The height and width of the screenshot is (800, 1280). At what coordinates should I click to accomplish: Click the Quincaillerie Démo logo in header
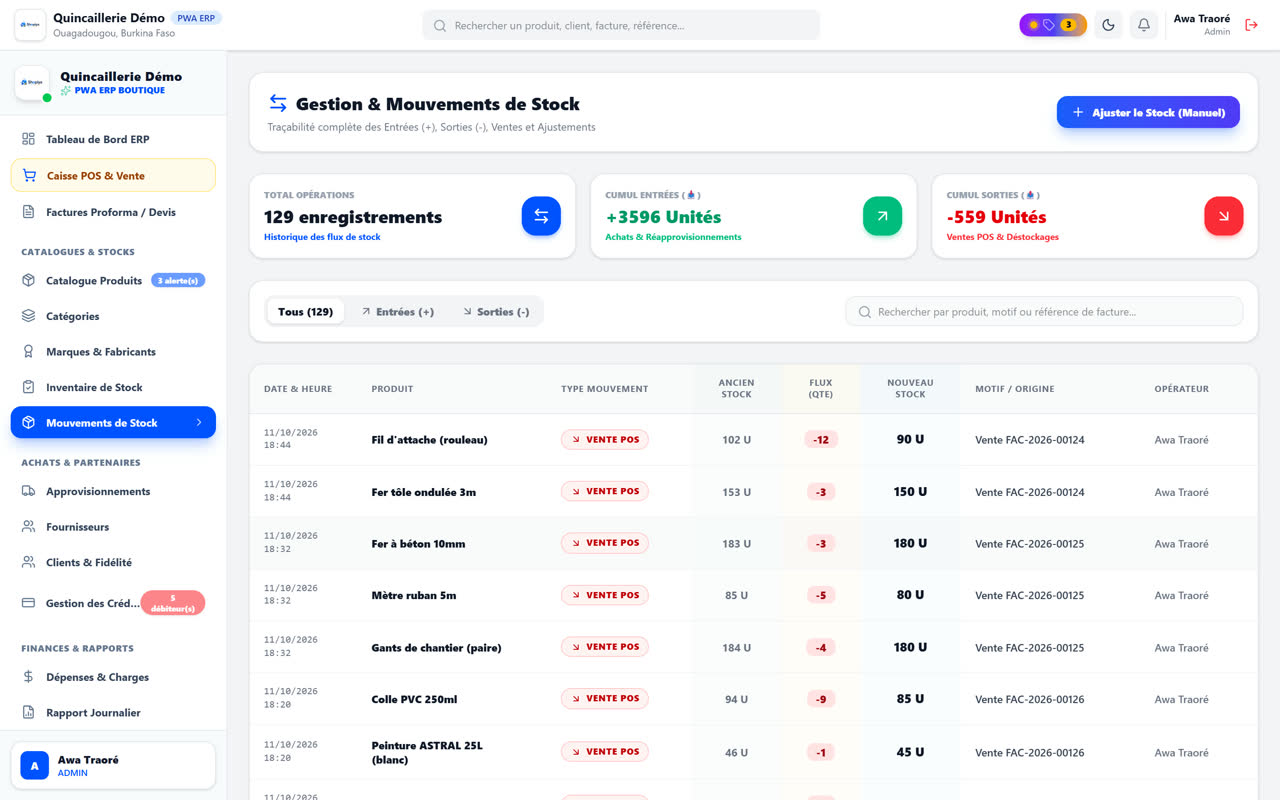pos(30,25)
